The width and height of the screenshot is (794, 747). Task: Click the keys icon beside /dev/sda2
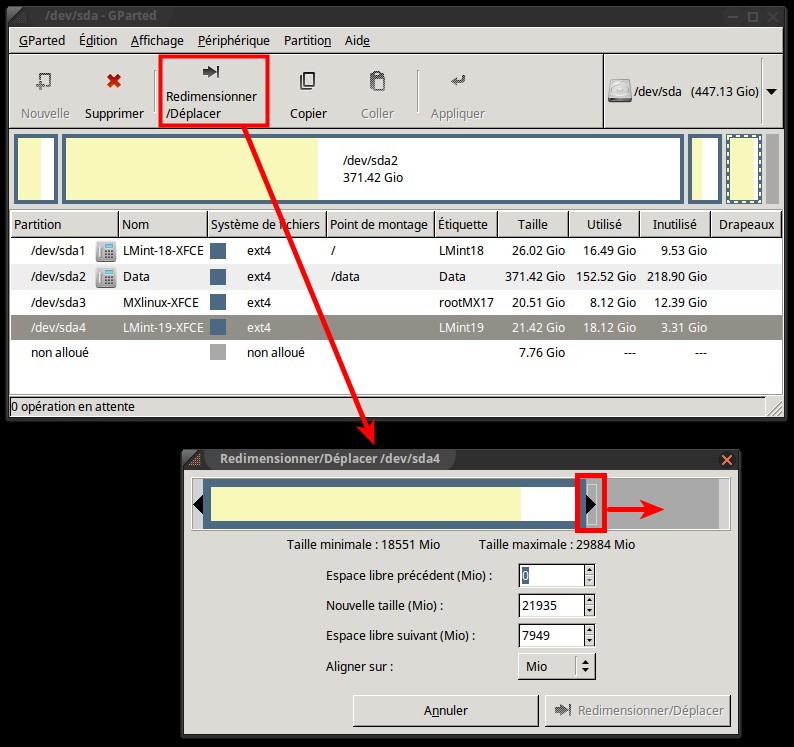pyautogui.click(x=105, y=277)
